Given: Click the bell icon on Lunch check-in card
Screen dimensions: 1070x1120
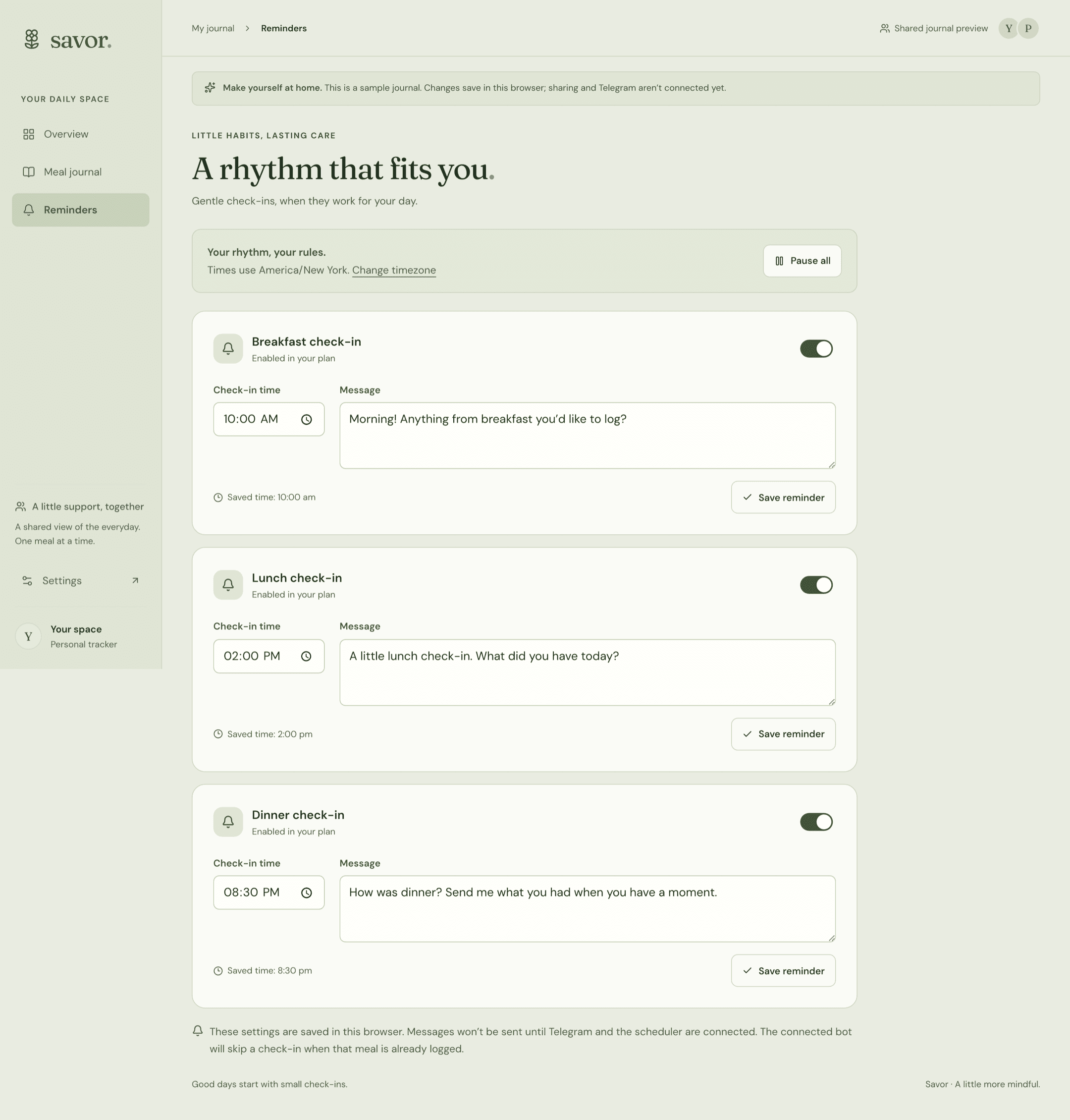Looking at the screenshot, I should 228,585.
